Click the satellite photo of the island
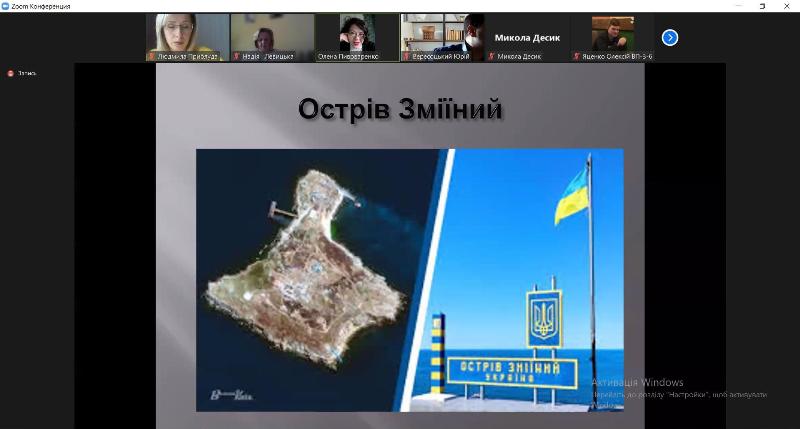The height and width of the screenshot is (429, 800). click(x=309, y=270)
